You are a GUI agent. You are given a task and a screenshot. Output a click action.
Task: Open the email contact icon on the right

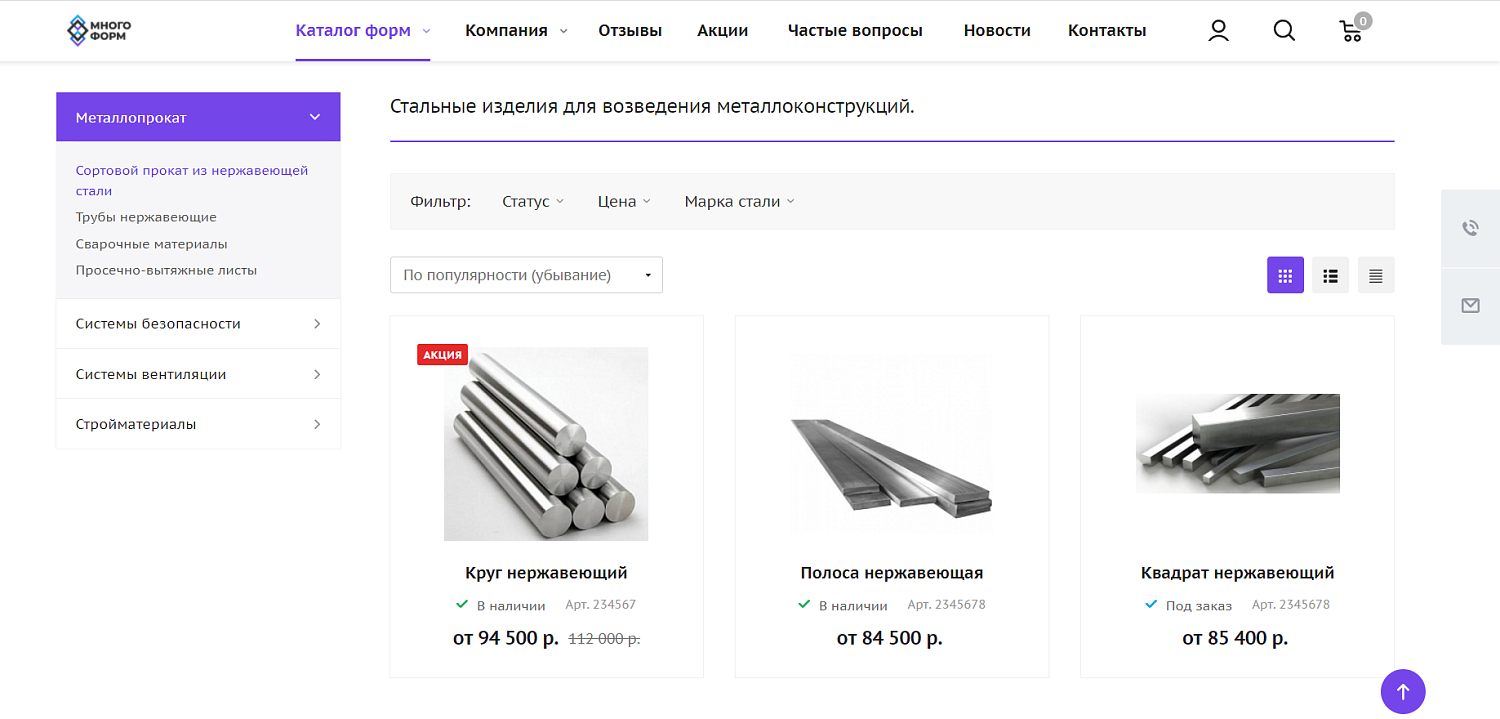pos(1470,306)
